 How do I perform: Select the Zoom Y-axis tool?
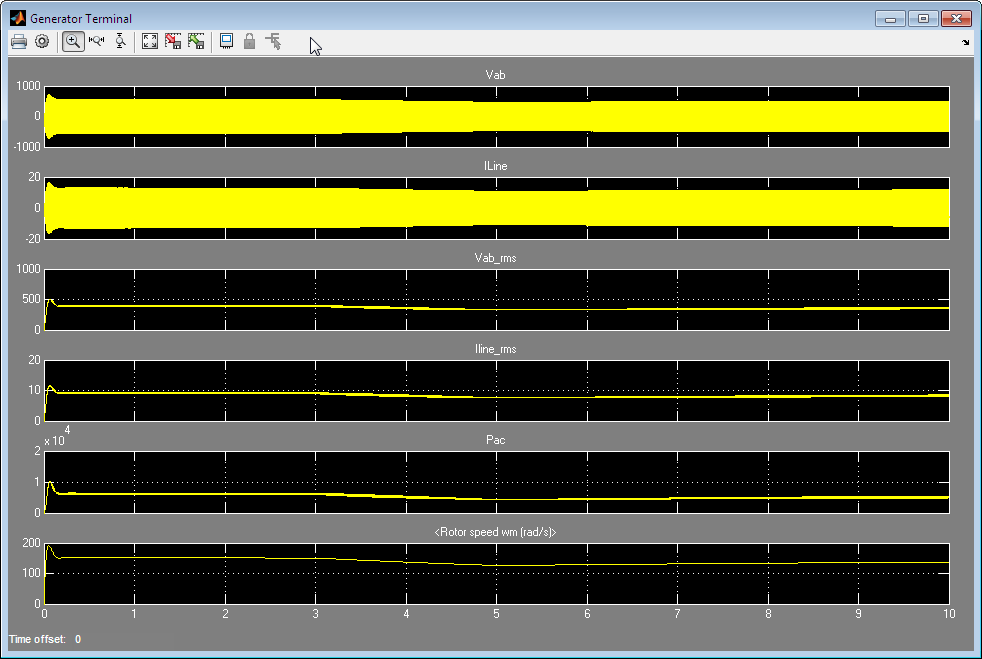click(120, 41)
